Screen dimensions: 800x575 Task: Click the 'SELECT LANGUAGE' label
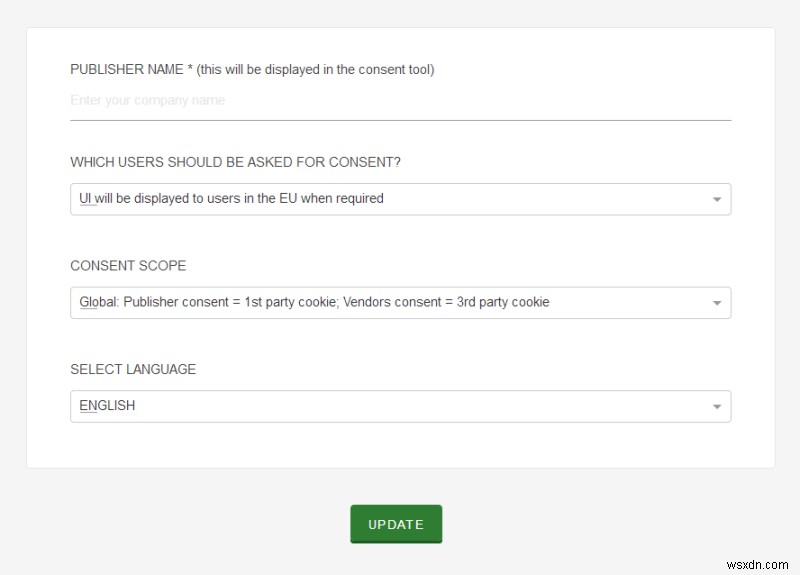click(x=133, y=369)
